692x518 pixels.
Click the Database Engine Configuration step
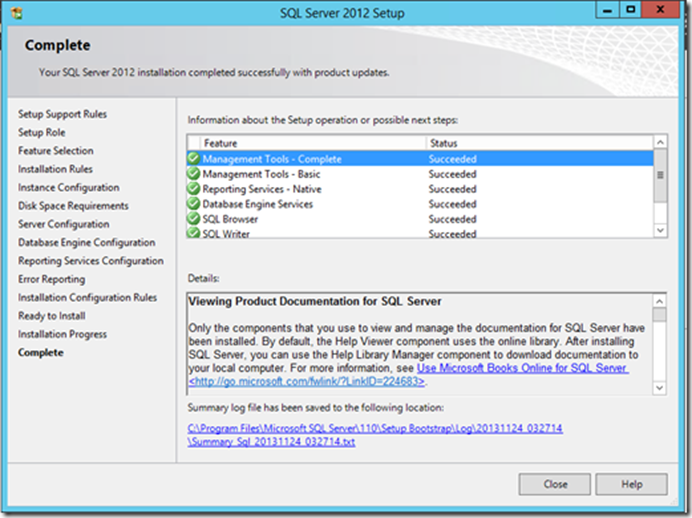(86, 243)
